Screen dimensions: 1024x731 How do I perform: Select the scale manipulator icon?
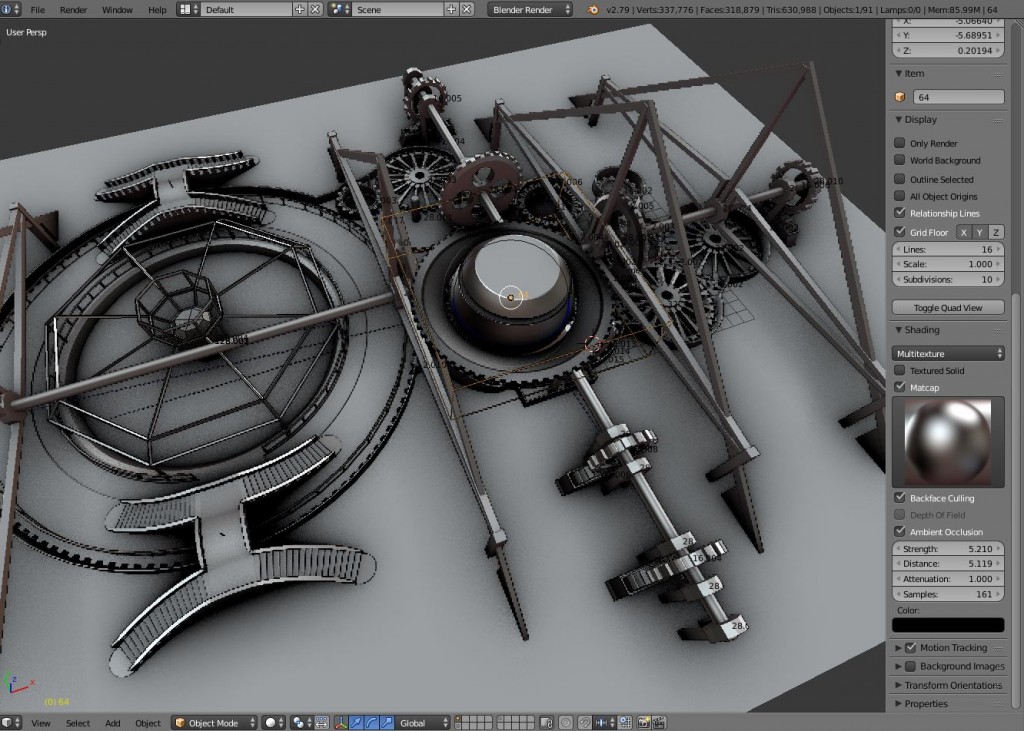click(386, 723)
